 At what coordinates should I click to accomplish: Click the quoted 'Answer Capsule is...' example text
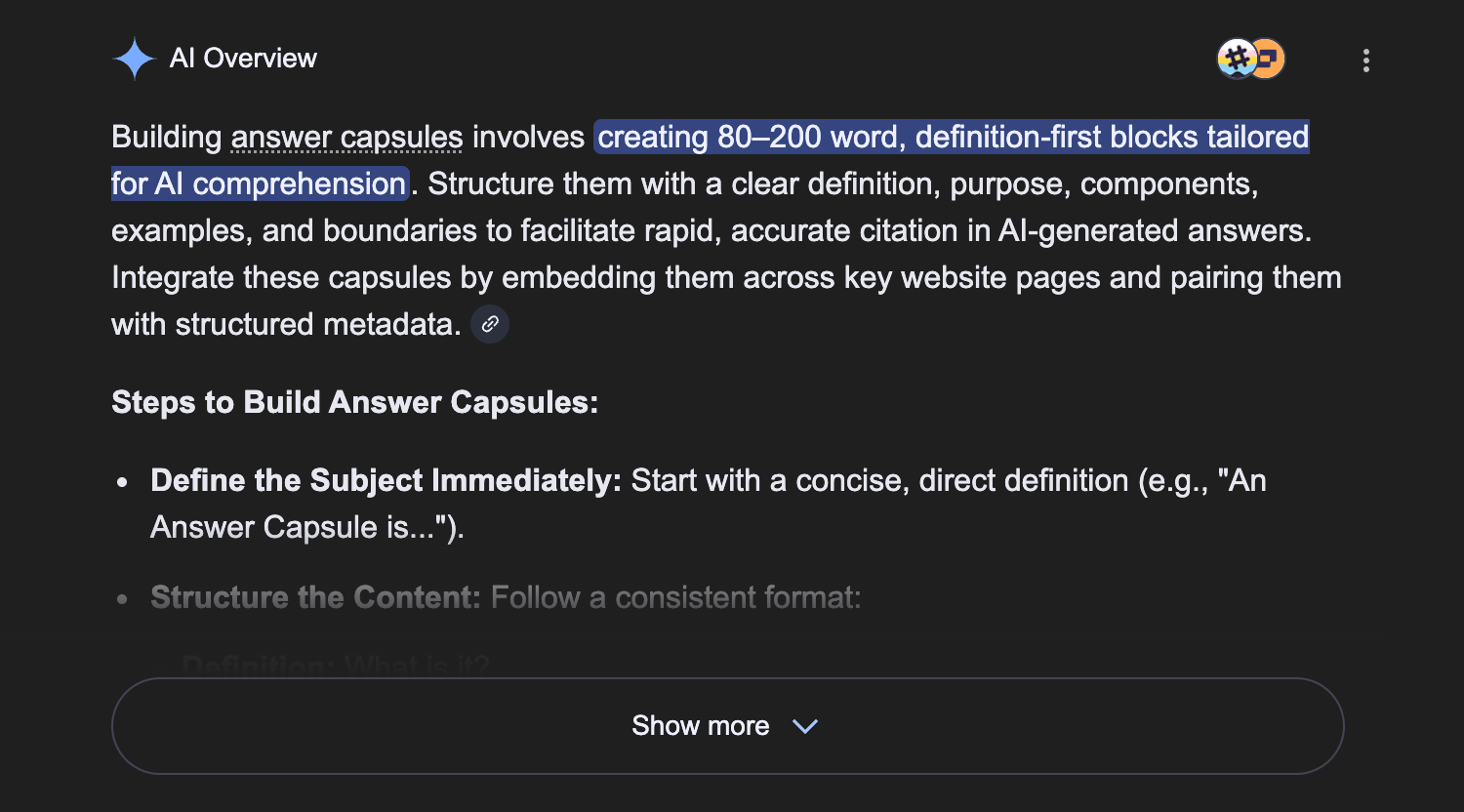tap(303, 528)
